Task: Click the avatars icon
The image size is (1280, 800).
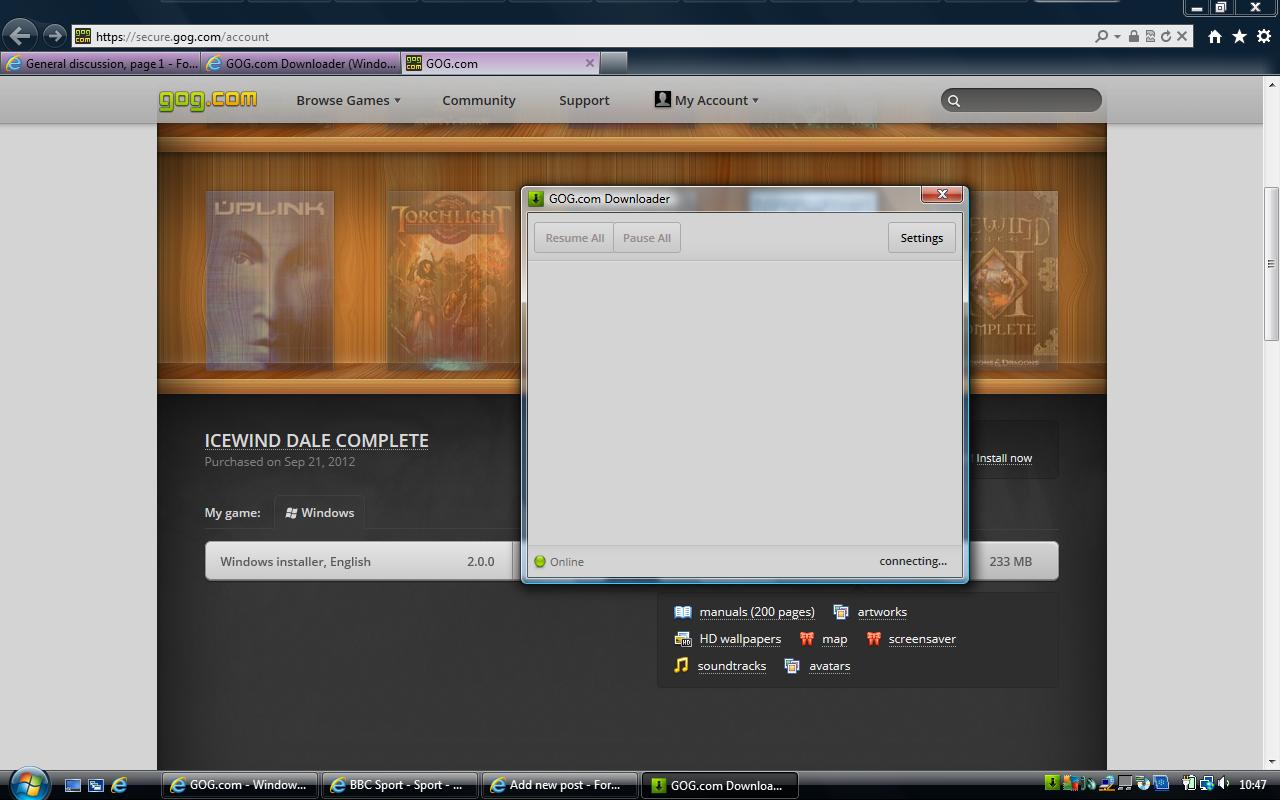Action: 792,666
